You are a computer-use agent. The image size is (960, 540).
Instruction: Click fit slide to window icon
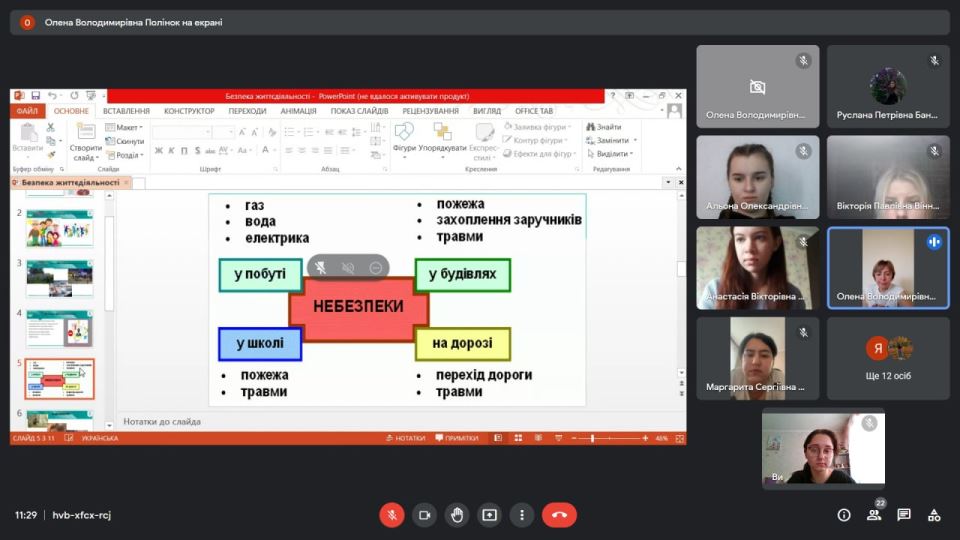[x=679, y=438]
